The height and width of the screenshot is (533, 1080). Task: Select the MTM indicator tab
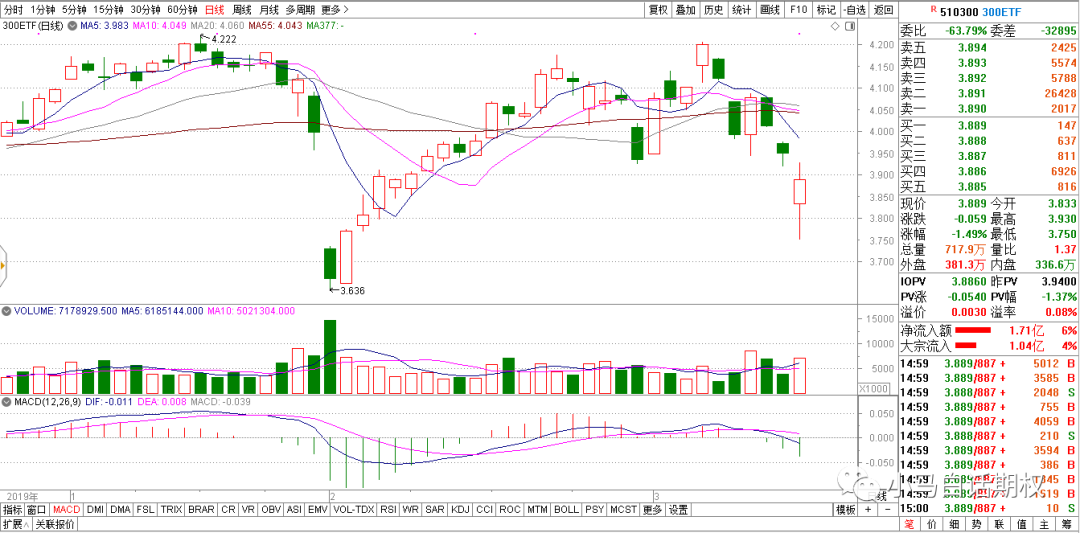(x=537, y=510)
